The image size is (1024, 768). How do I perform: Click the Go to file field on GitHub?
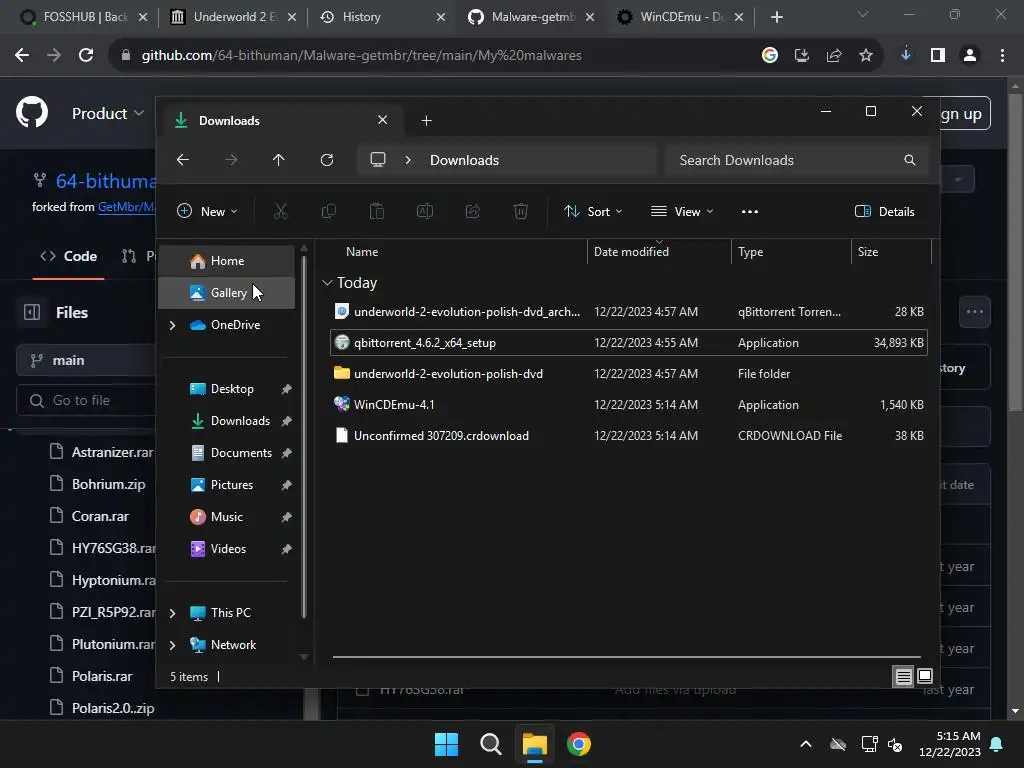(86, 400)
